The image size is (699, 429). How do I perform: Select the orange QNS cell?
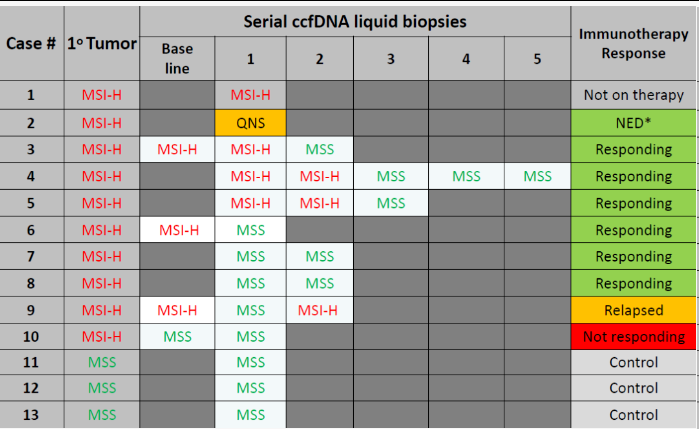[250, 122]
